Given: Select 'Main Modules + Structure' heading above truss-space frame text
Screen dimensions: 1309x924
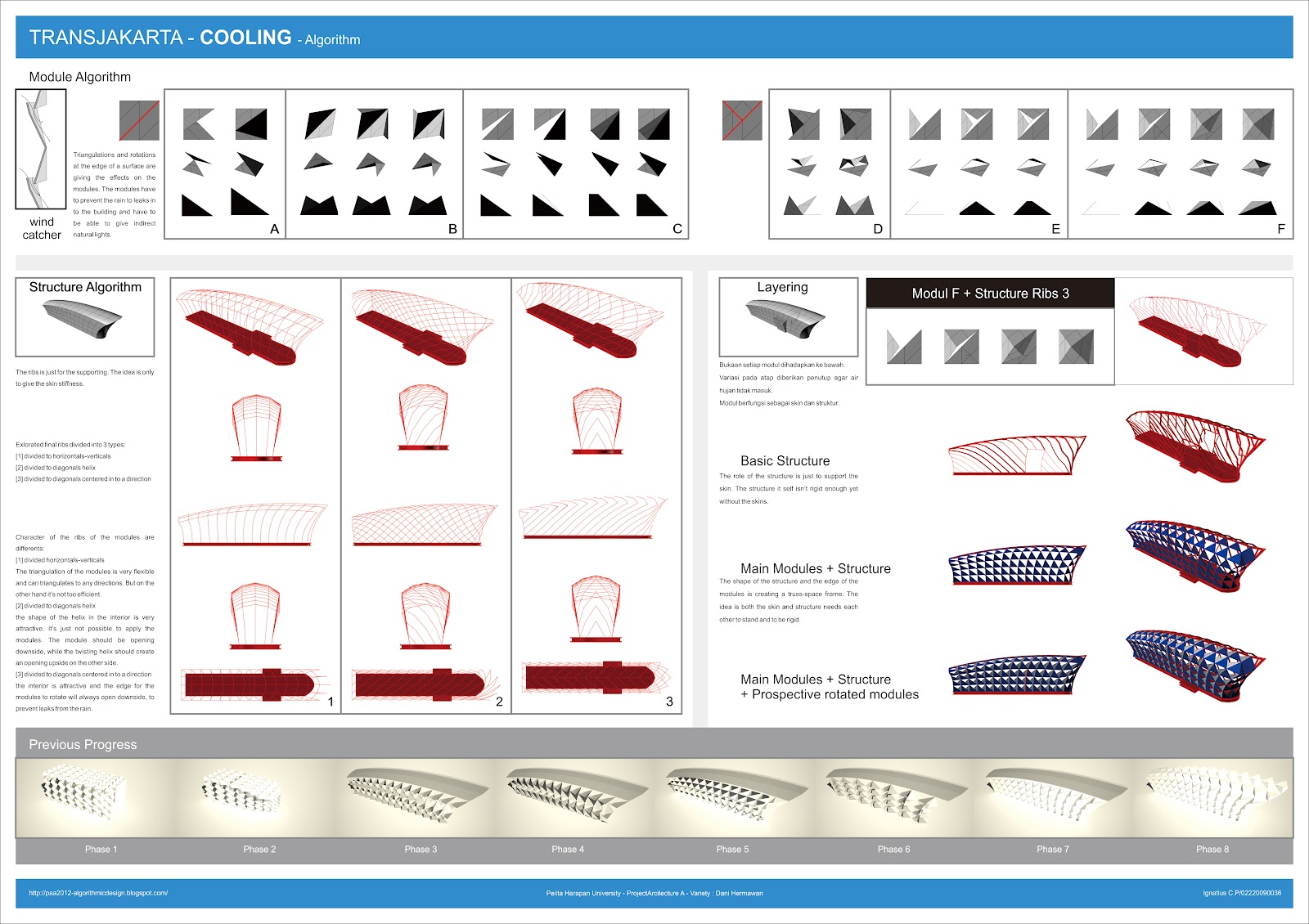Looking at the screenshot, I should coord(815,569).
